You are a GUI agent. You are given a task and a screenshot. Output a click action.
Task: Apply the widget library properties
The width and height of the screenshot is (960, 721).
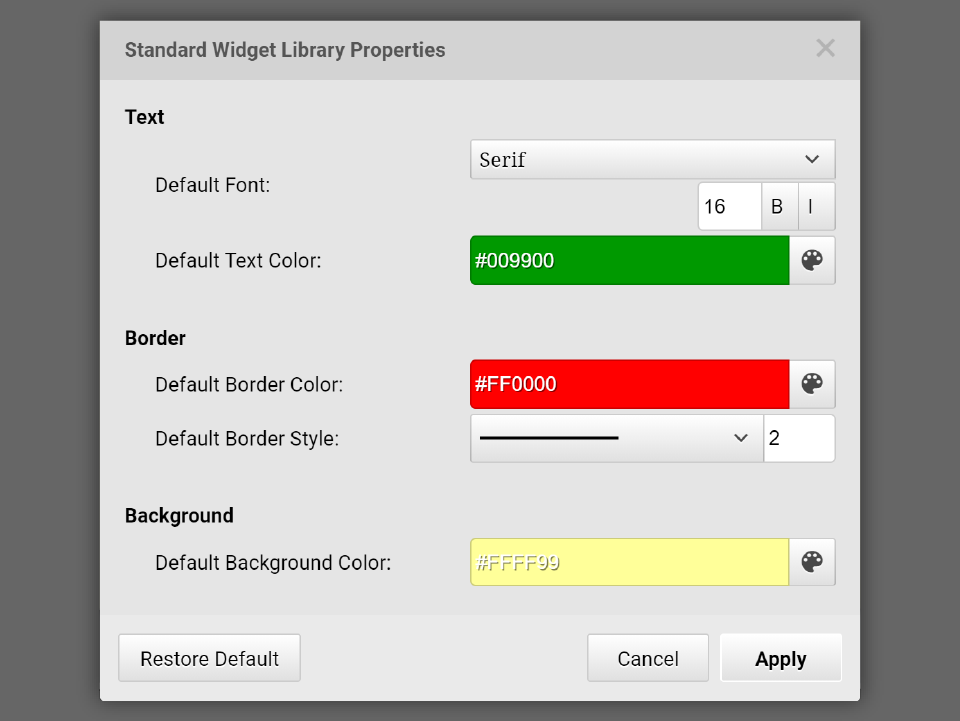(x=780, y=658)
